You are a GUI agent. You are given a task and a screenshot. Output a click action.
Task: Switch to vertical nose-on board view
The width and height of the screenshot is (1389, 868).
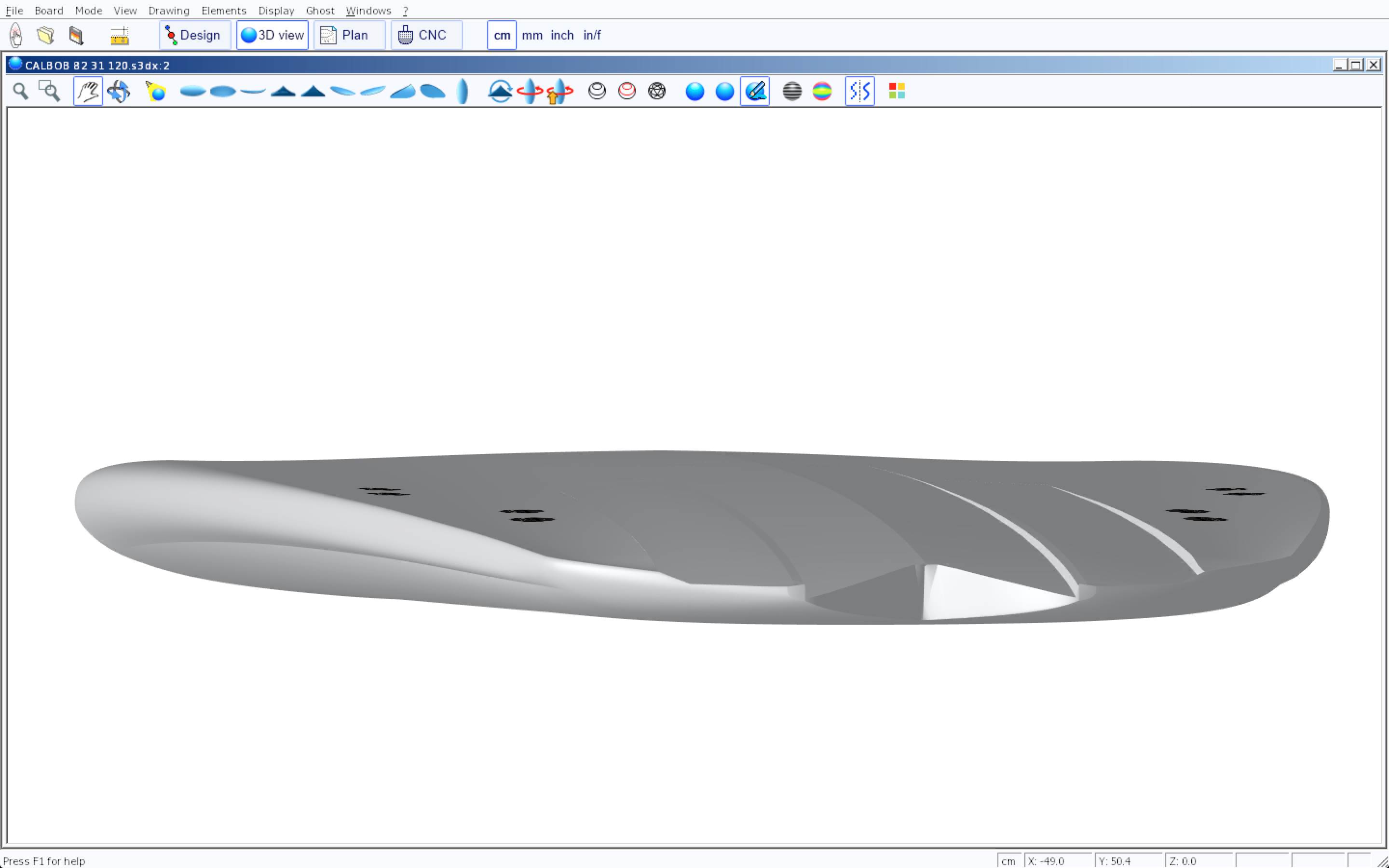(463, 91)
